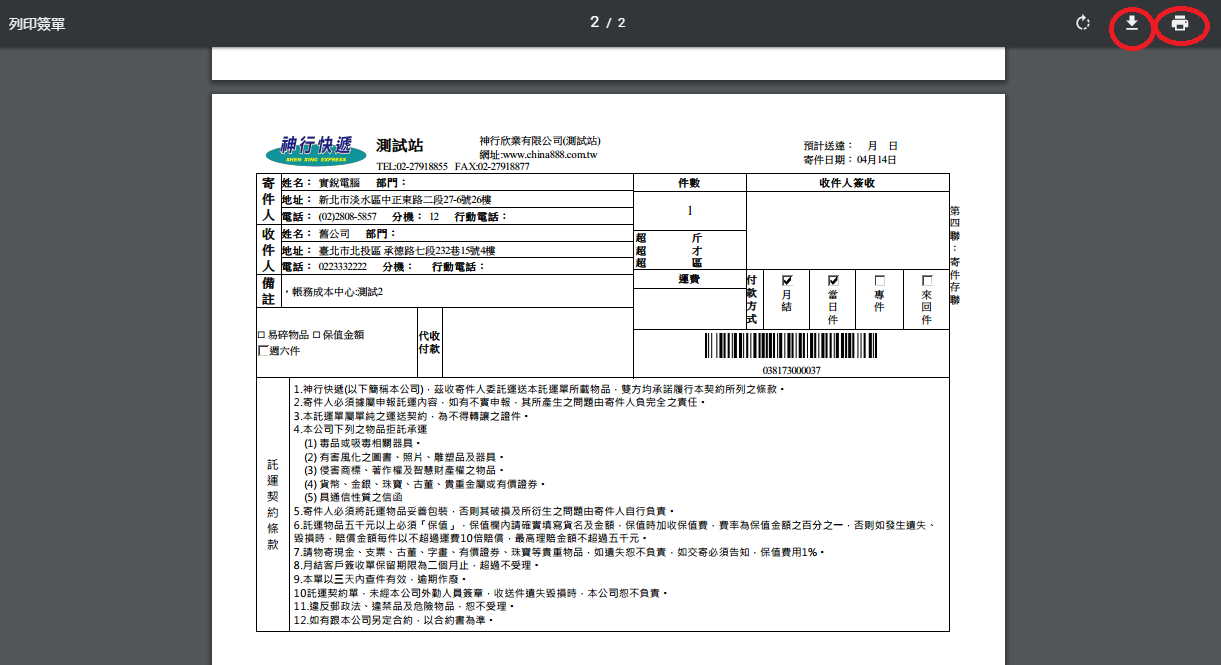The width and height of the screenshot is (1221, 665).
Task: Check the 週六件 checkbox
Action: [x=263, y=350]
